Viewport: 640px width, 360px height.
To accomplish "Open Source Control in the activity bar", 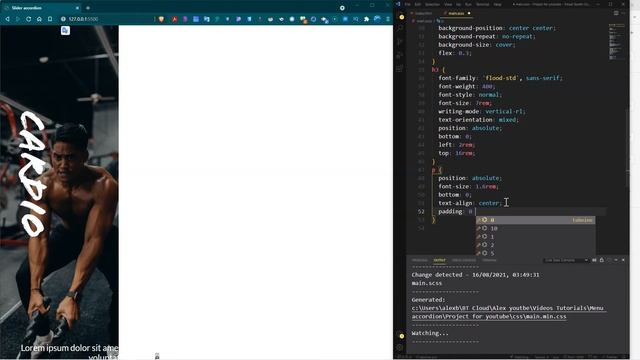I will (400, 42).
